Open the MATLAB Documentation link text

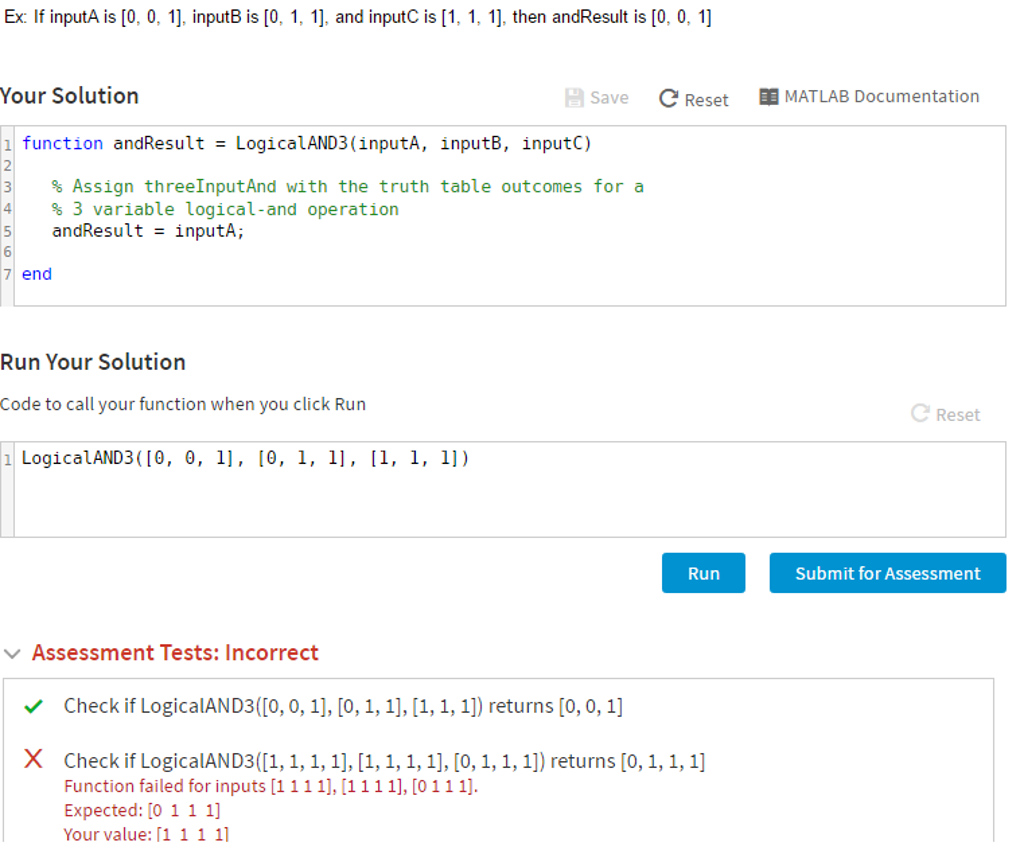point(881,97)
